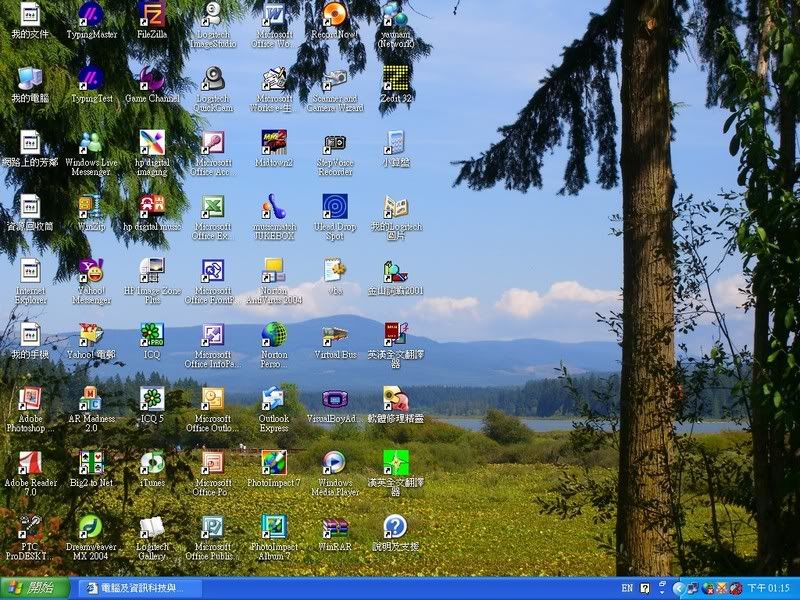Click the Zedit 32 icon
The height and width of the screenshot is (600, 800).
[x=396, y=78]
